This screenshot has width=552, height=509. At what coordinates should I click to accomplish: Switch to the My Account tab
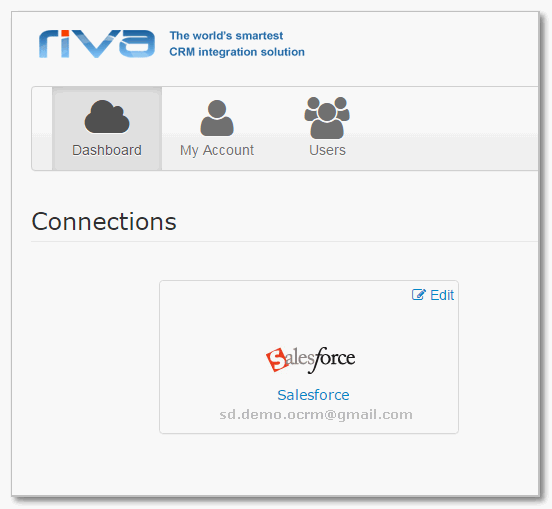click(217, 128)
